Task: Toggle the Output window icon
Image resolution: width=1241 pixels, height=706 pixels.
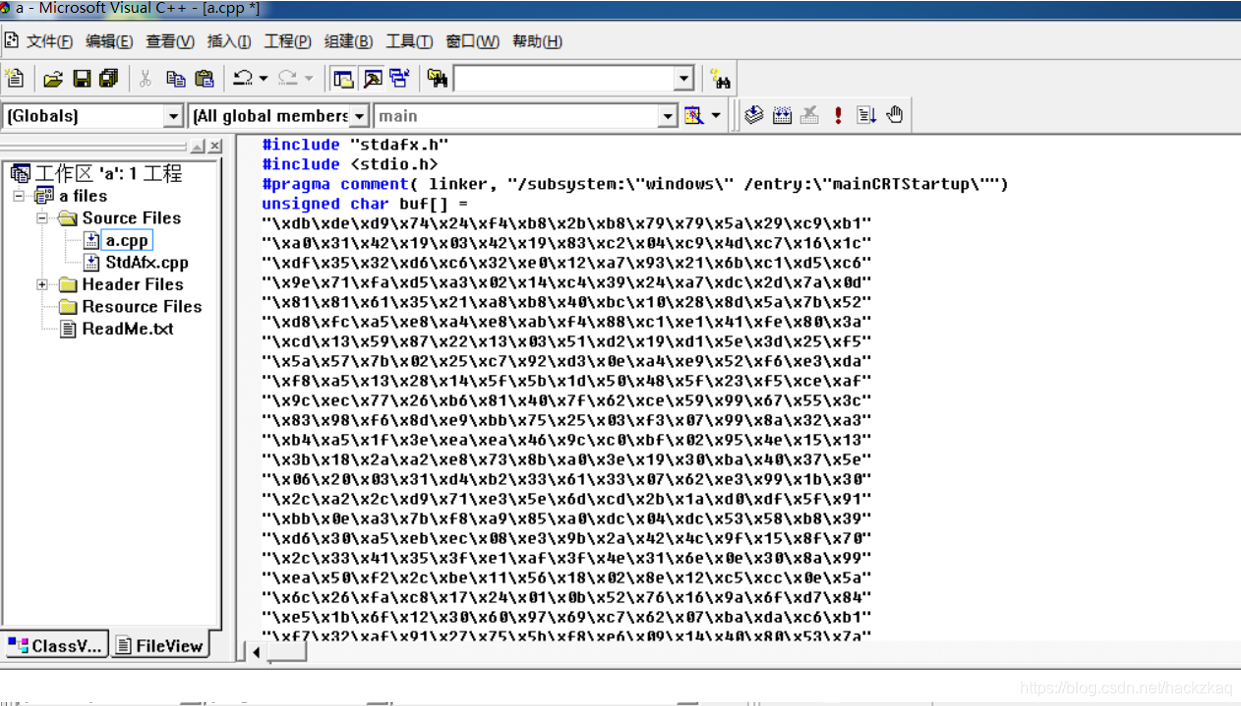Action: tap(372, 78)
